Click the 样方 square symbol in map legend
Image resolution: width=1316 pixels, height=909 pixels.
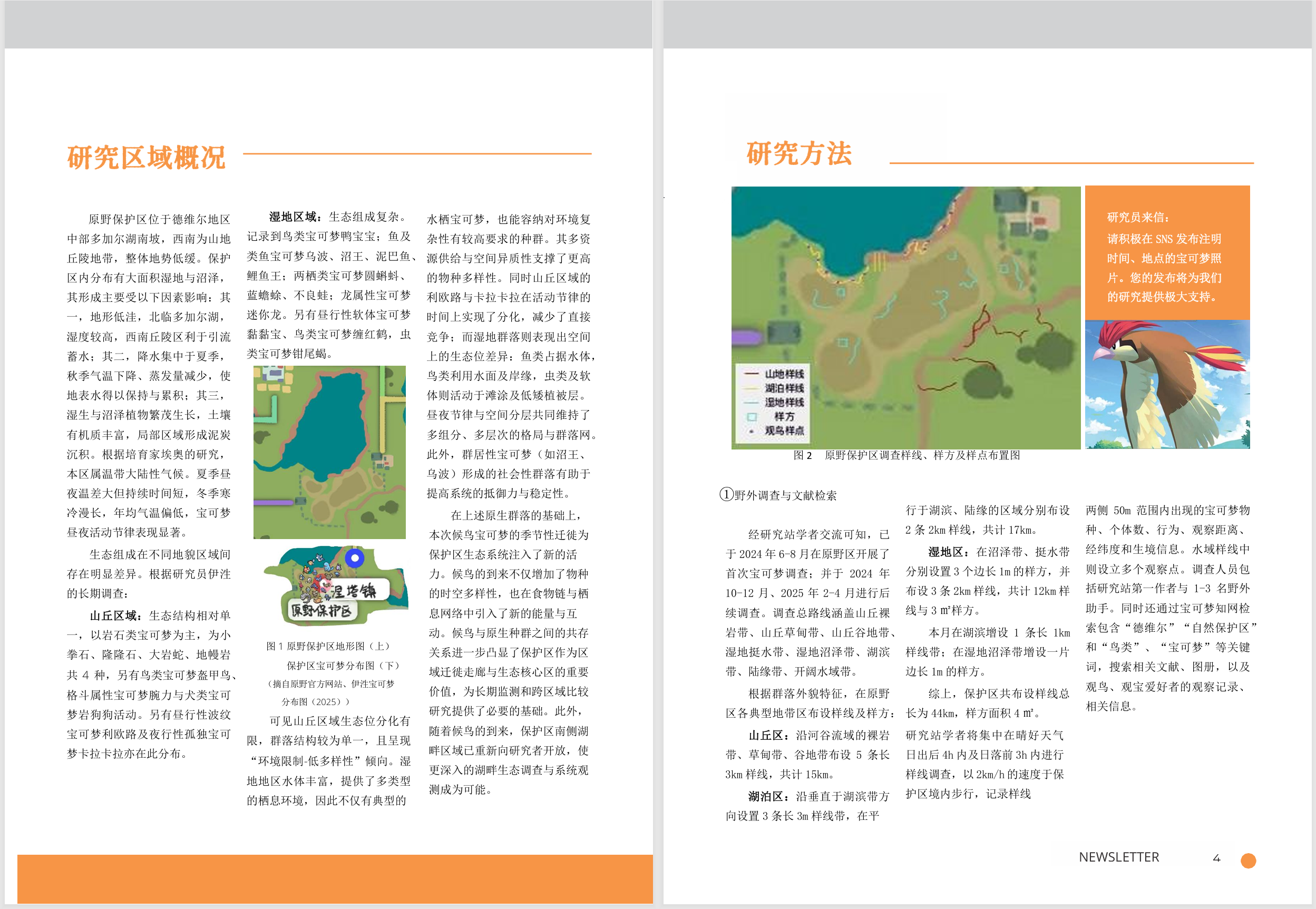coord(752,416)
